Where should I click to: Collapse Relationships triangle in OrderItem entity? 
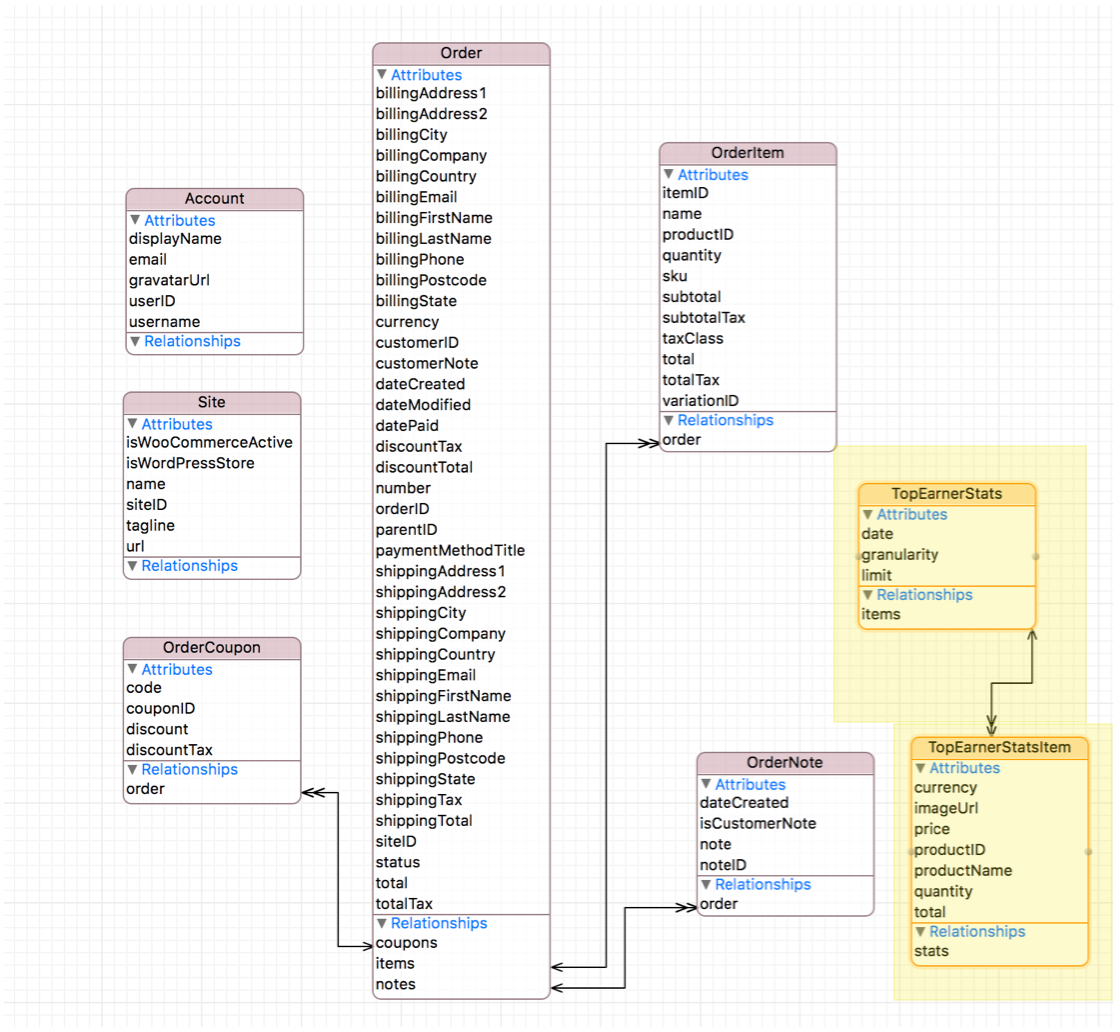(x=669, y=420)
